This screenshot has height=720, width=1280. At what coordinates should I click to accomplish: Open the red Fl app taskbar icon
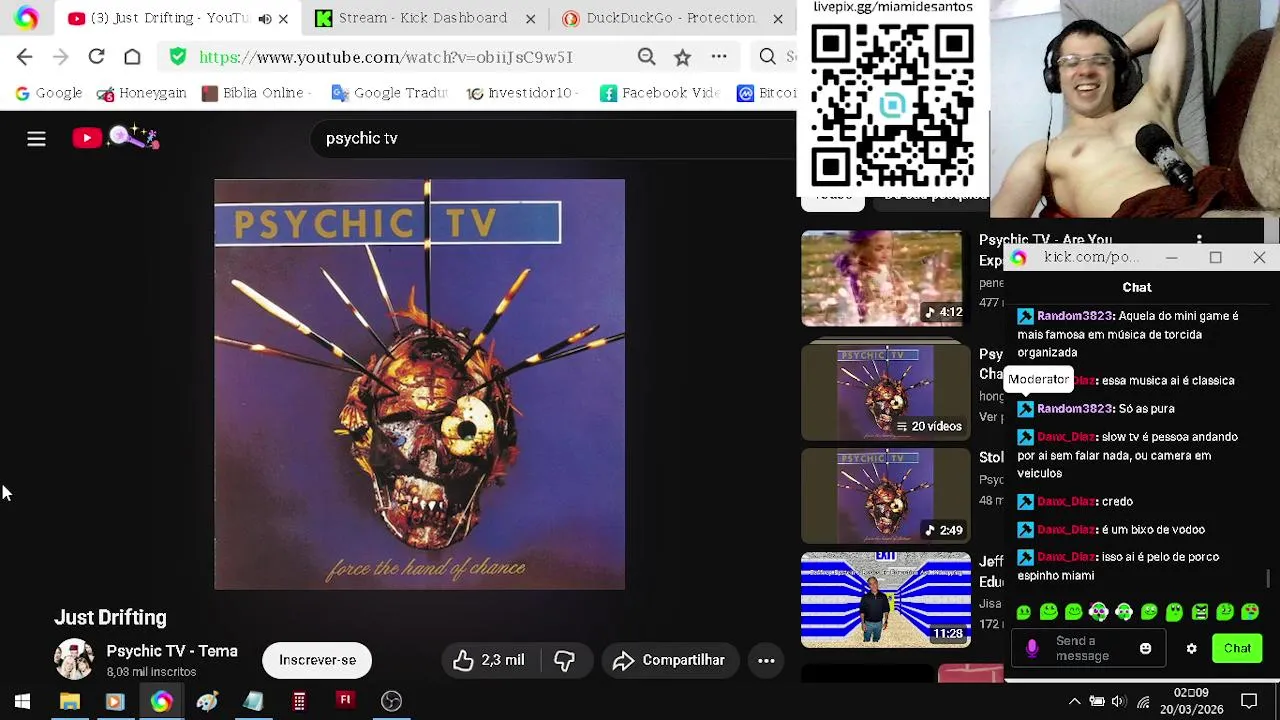pyautogui.click(x=344, y=700)
